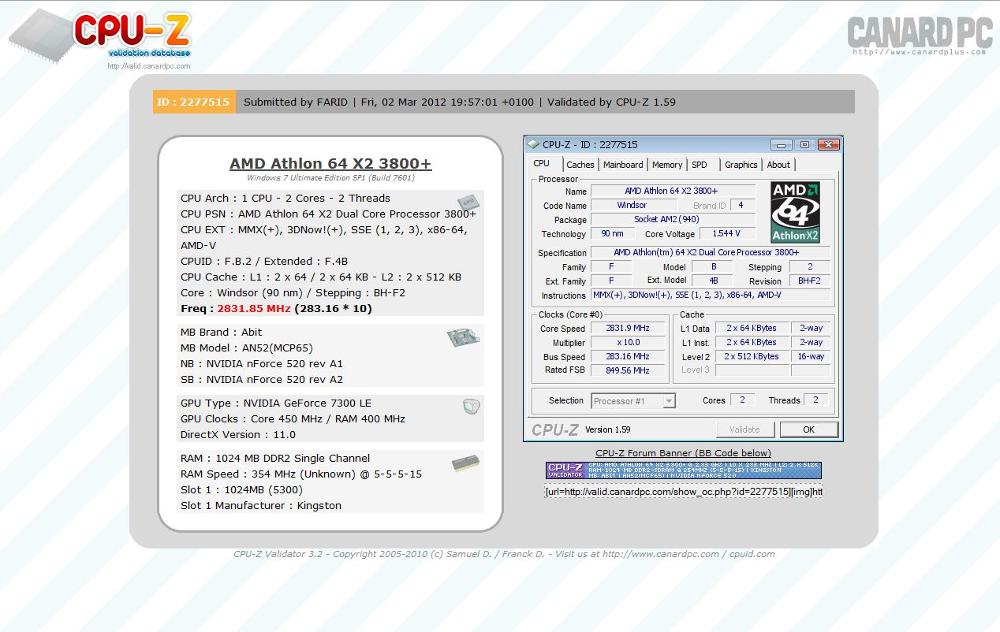
Task: Click the Slot 1 Manufacturer Kingston line
Action: (x=261, y=506)
